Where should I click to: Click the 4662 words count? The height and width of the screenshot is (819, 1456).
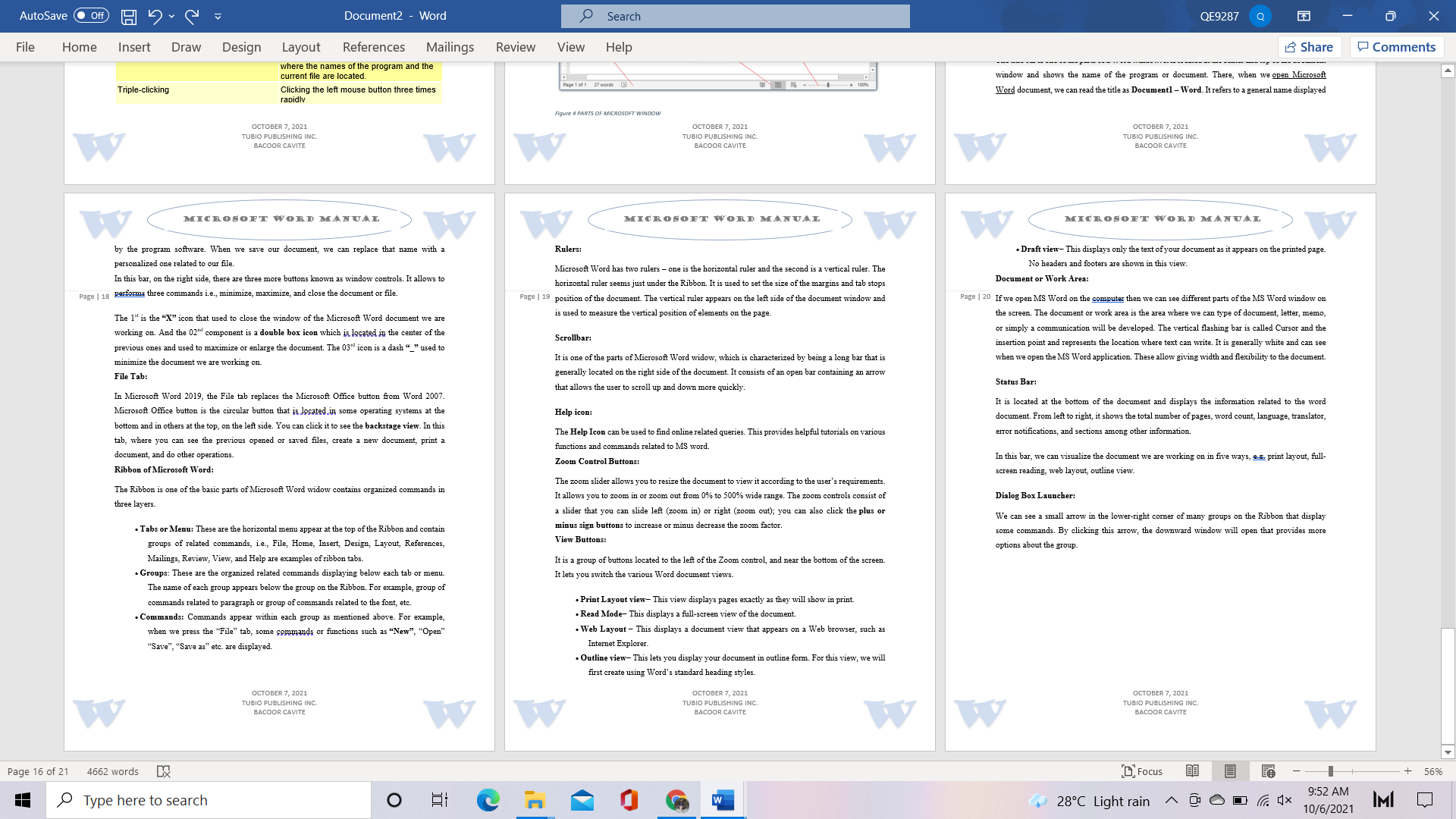tap(112, 771)
